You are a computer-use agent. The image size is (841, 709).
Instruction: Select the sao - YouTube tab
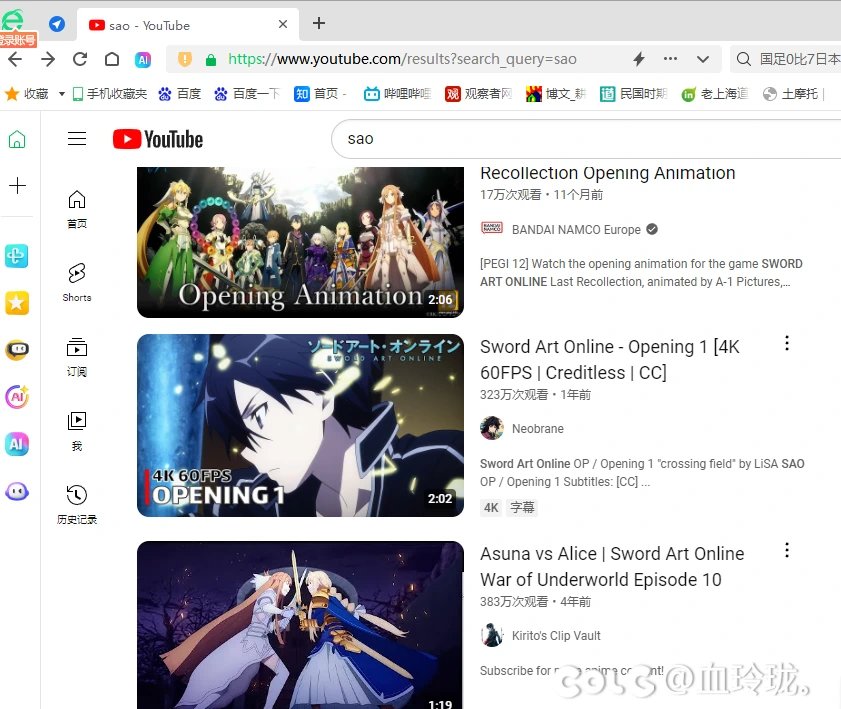188,25
